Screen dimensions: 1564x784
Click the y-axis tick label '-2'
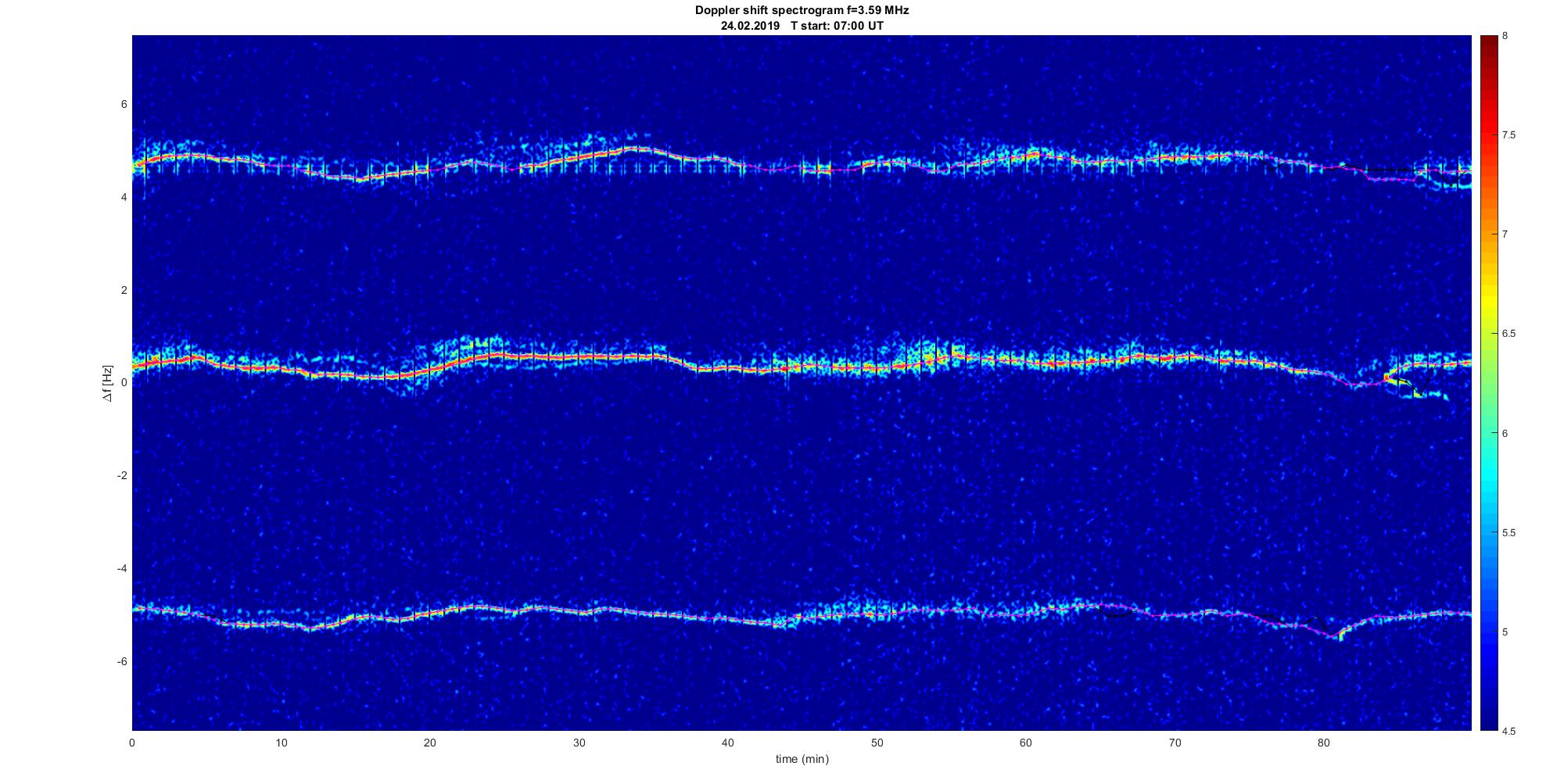tap(123, 475)
